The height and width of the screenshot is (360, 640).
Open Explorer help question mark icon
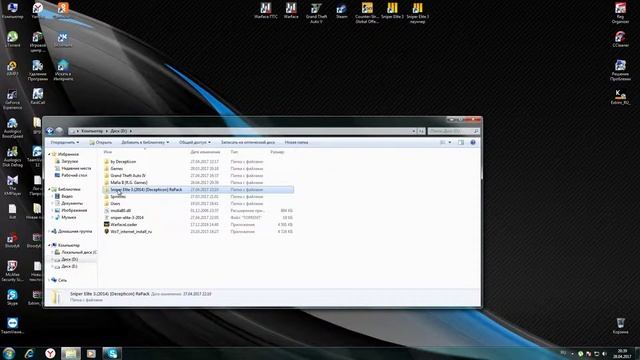(473, 142)
